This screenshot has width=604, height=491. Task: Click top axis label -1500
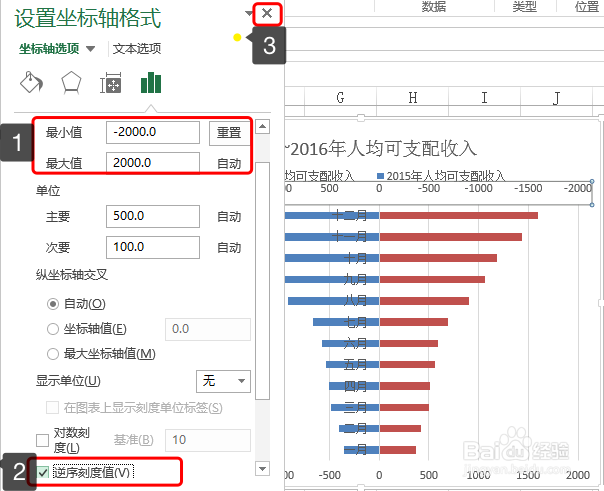[x=528, y=188]
